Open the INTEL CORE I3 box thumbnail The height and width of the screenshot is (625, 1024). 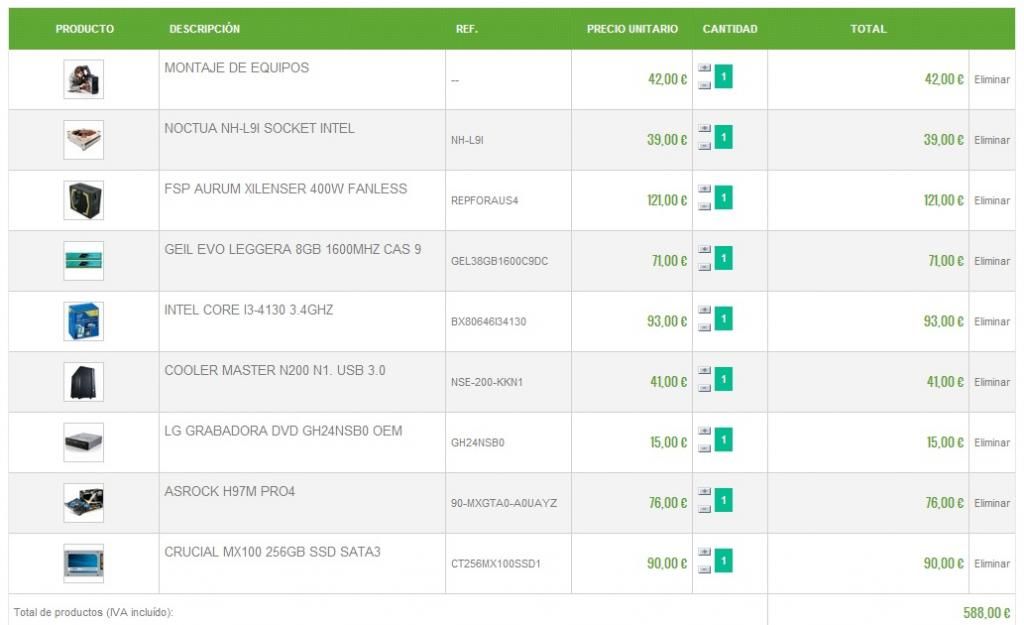84,321
